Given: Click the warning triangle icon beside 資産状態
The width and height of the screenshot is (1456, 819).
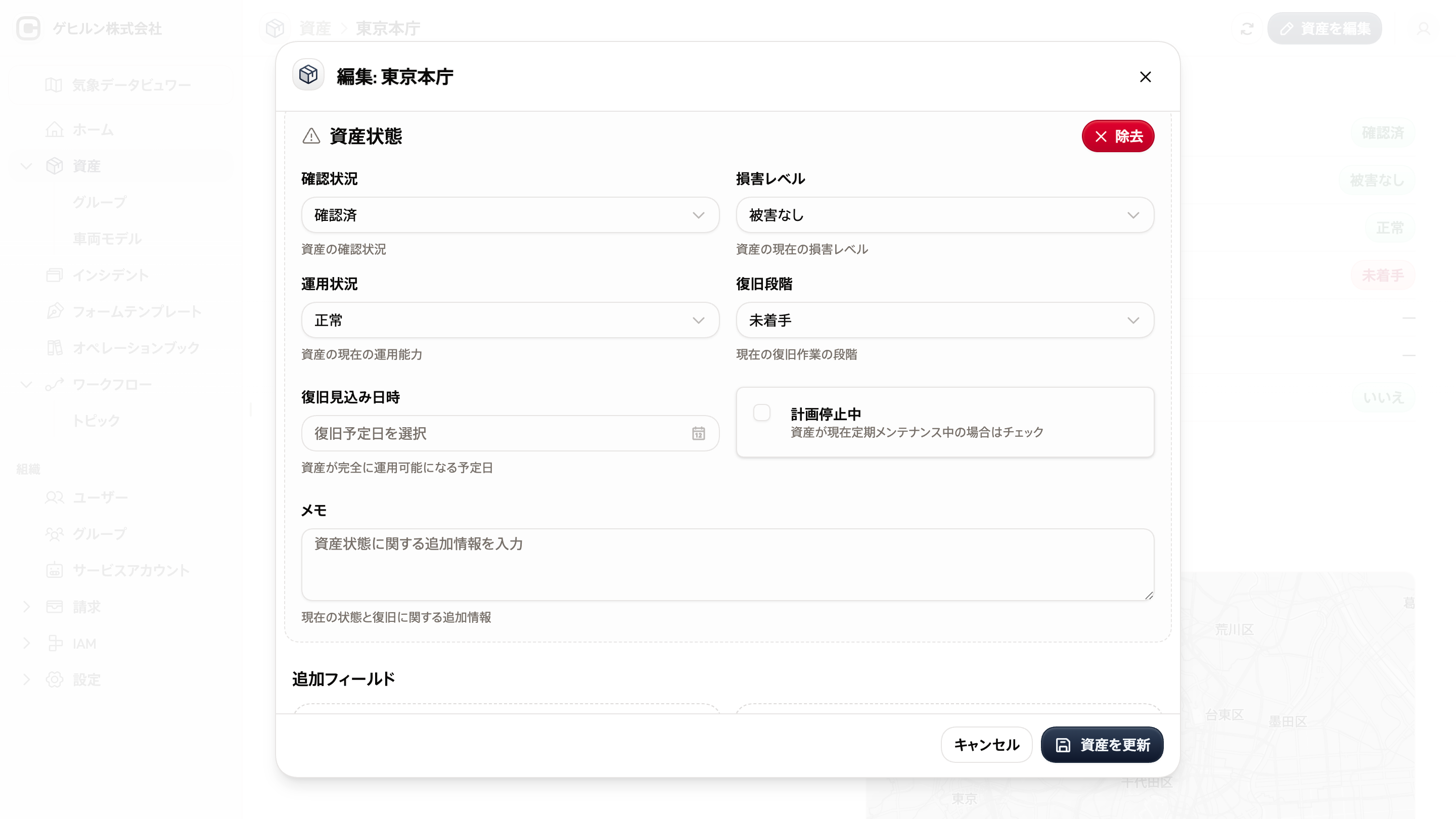Looking at the screenshot, I should tap(311, 136).
